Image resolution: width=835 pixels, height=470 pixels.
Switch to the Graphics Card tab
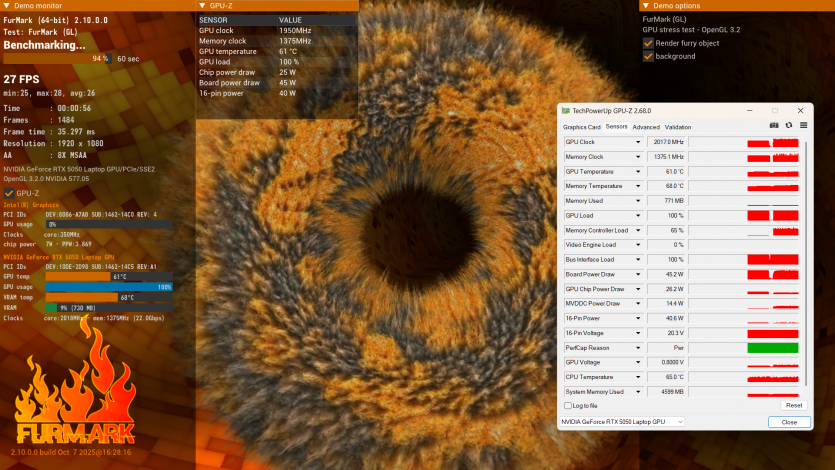coord(581,127)
